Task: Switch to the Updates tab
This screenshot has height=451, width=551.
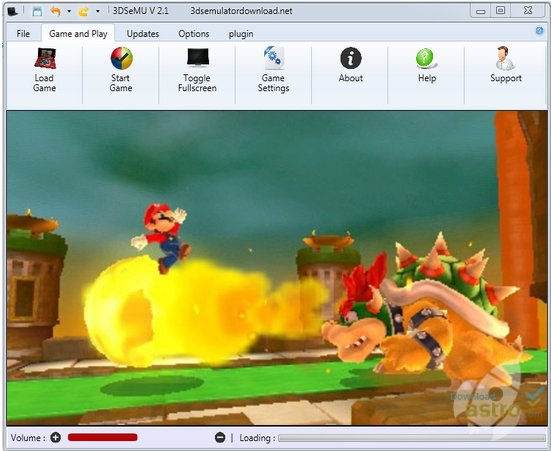Action: click(143, 34)
